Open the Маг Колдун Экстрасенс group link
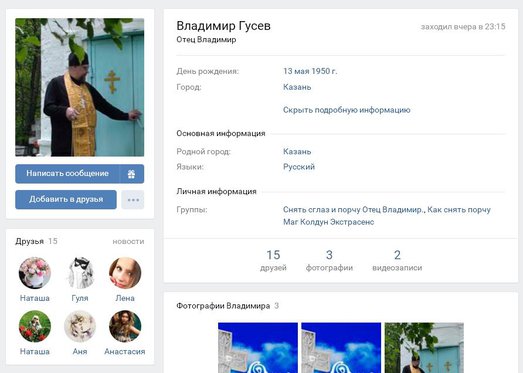Viewport: 523px width, 373px height. [x=329, y=222]
